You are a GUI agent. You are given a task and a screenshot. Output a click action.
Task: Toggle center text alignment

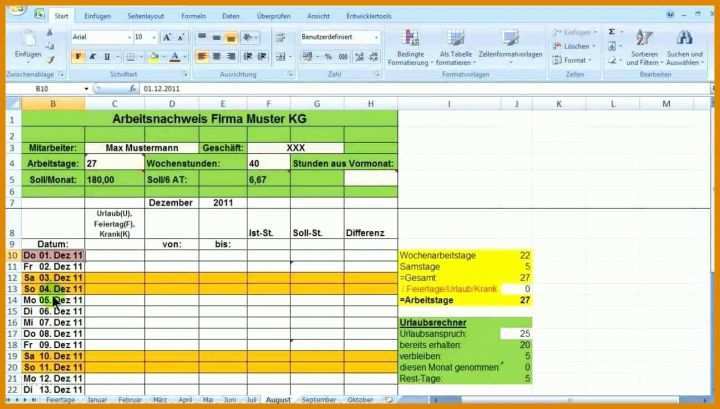point(216,56)
